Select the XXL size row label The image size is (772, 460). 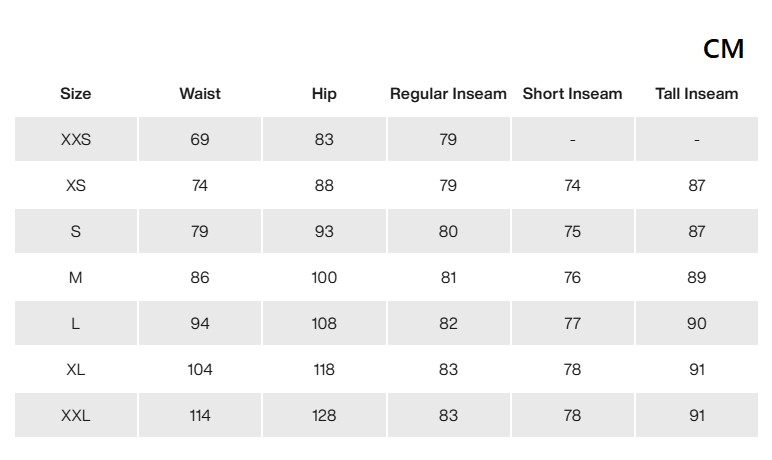[76, 415]
